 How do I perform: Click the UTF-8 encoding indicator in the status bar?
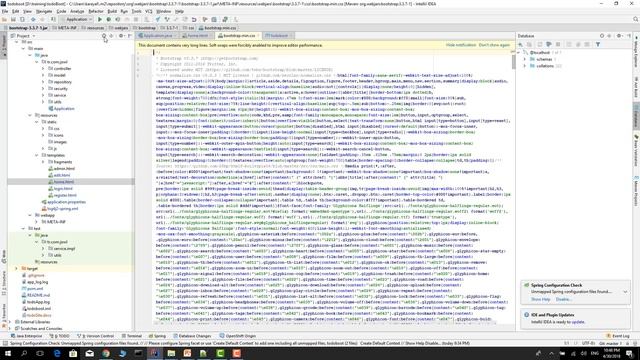588,343
